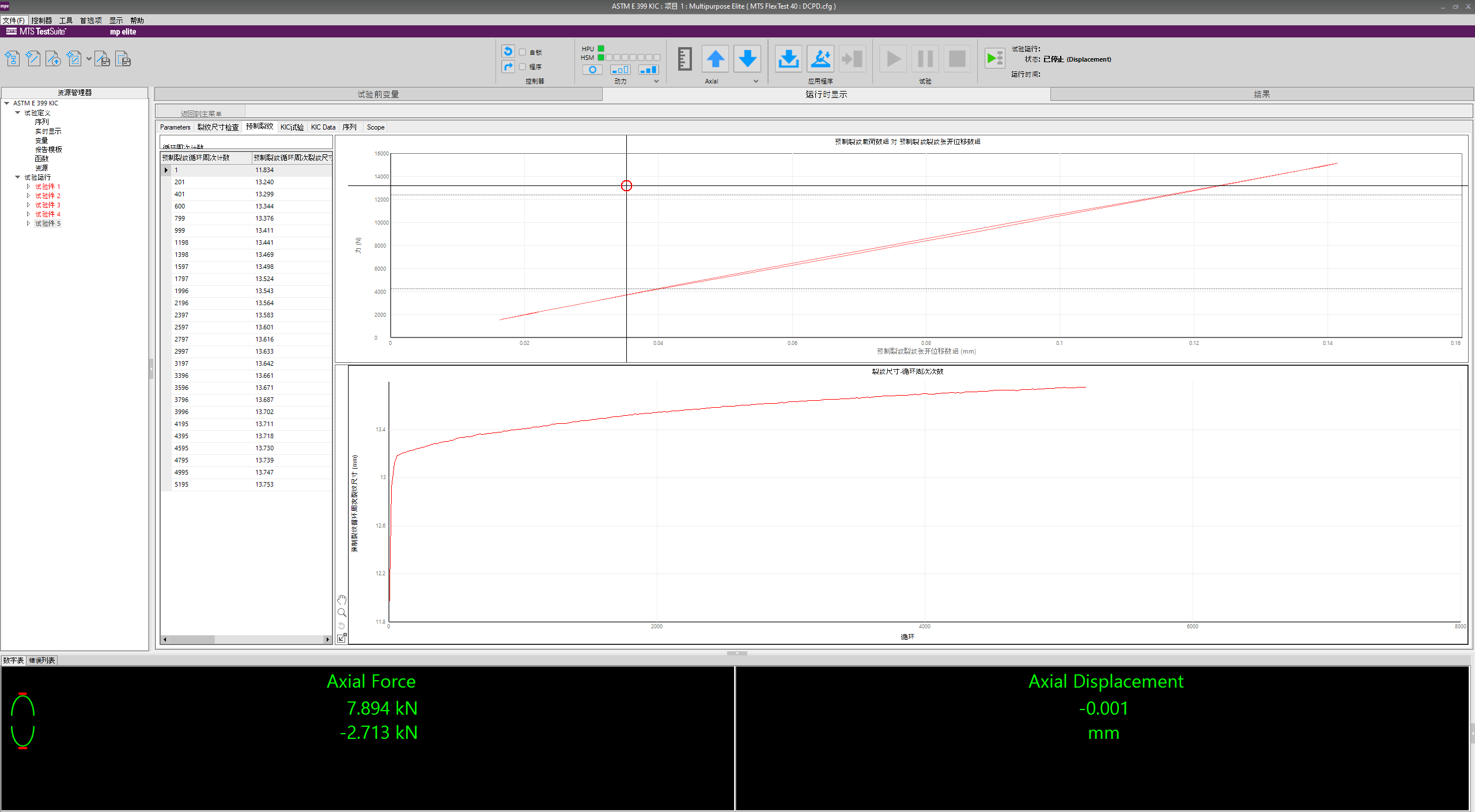
Task: Click the power off circle button
Action: (x=592, y=70)
